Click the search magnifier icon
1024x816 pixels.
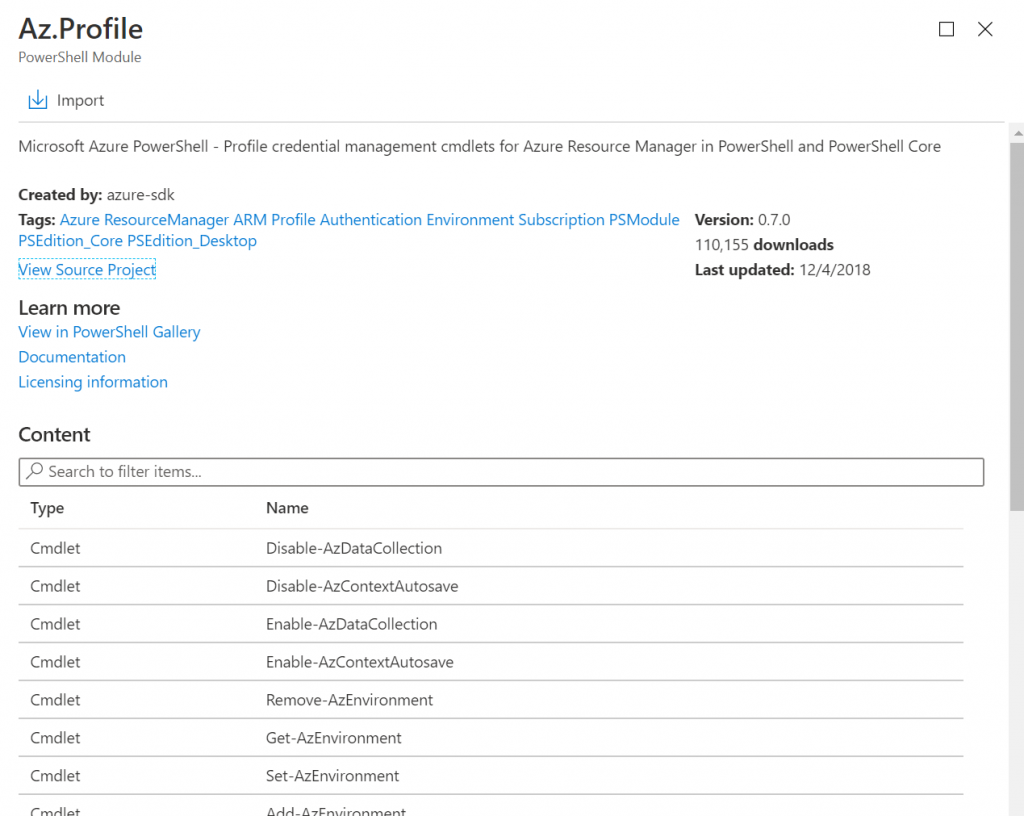(x=35, y=471)
